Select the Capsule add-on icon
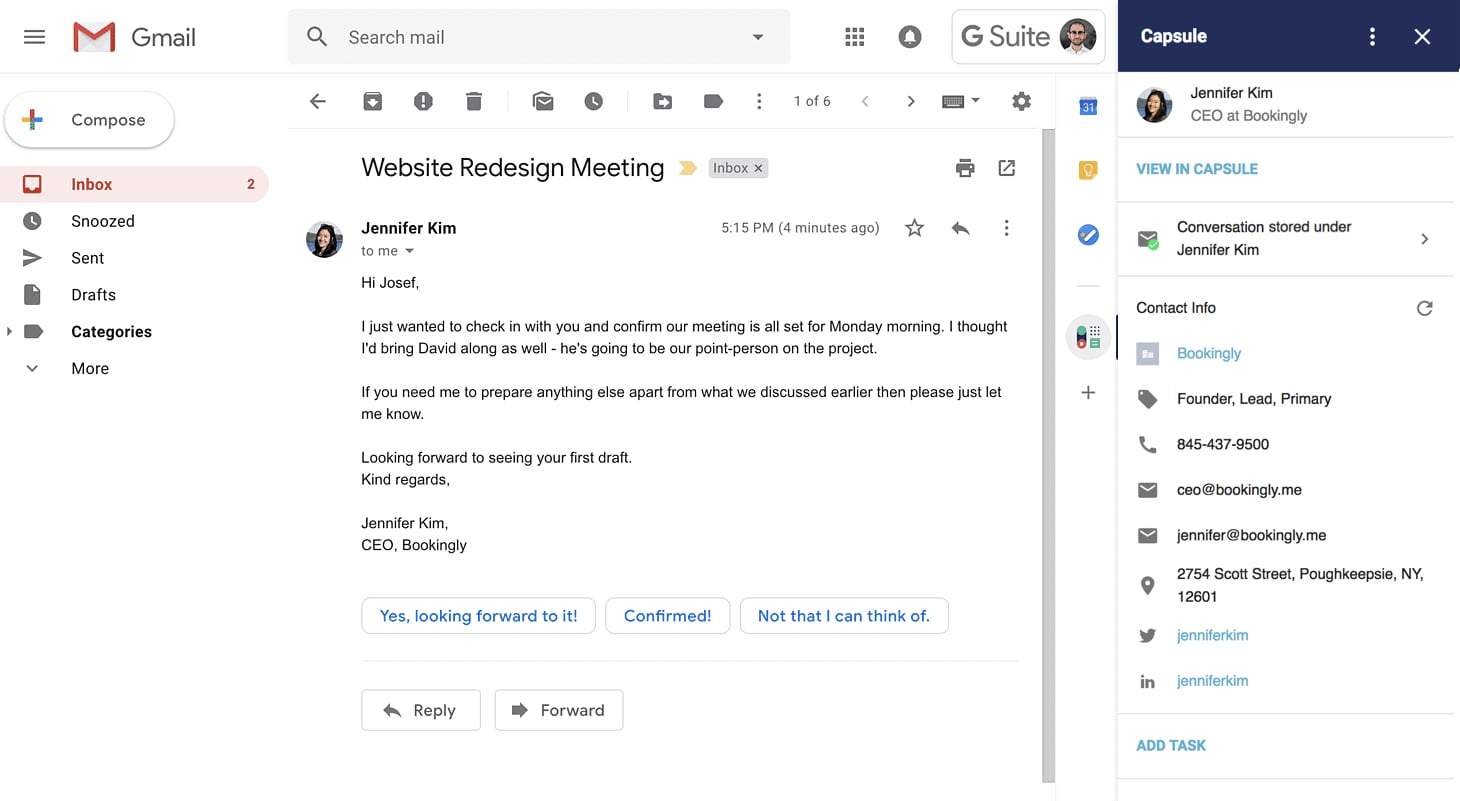 coord(1086,337)
